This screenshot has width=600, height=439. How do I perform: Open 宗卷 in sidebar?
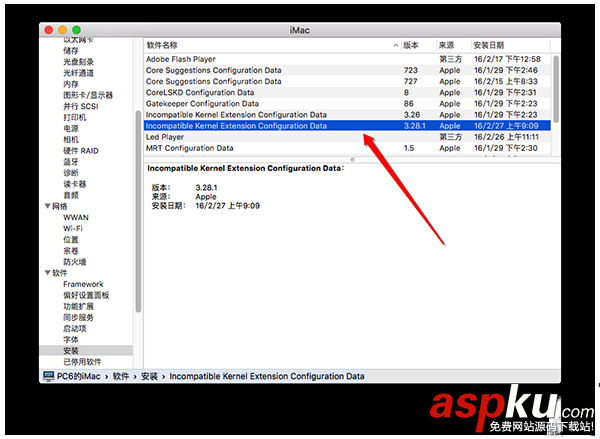point(71,250)
